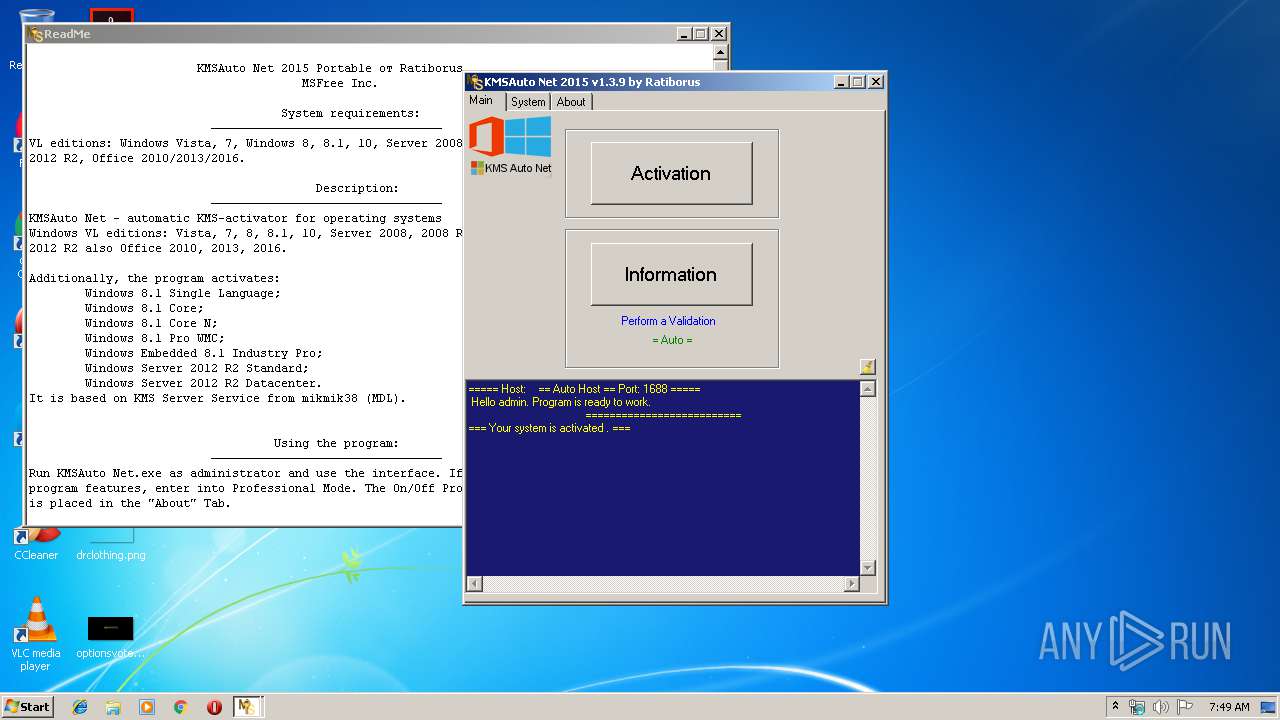
Task: Open the Action Center flag icon
Action: click(x=1185, y=707)
